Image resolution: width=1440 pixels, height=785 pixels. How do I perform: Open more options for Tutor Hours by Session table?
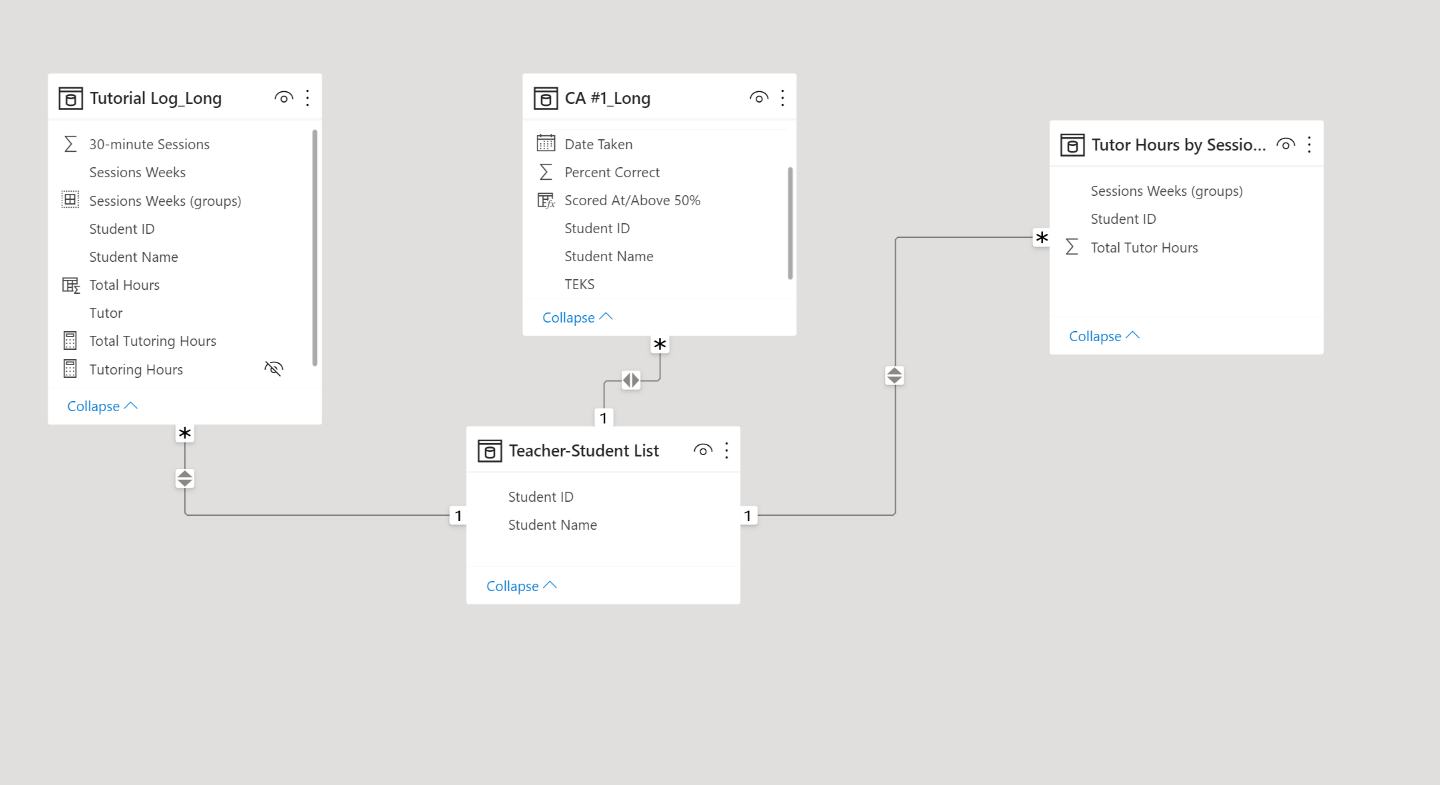coord(1310,145)
